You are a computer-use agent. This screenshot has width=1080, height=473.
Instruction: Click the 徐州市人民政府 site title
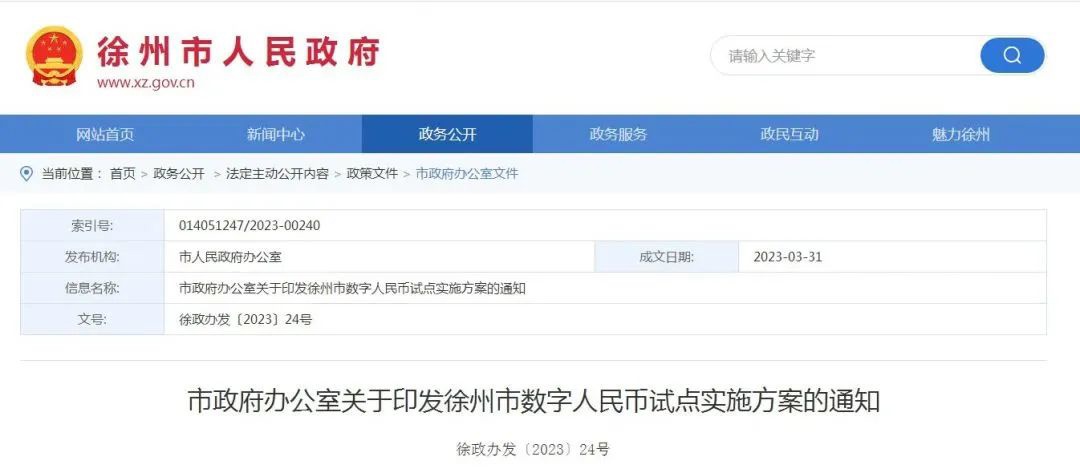238,52
